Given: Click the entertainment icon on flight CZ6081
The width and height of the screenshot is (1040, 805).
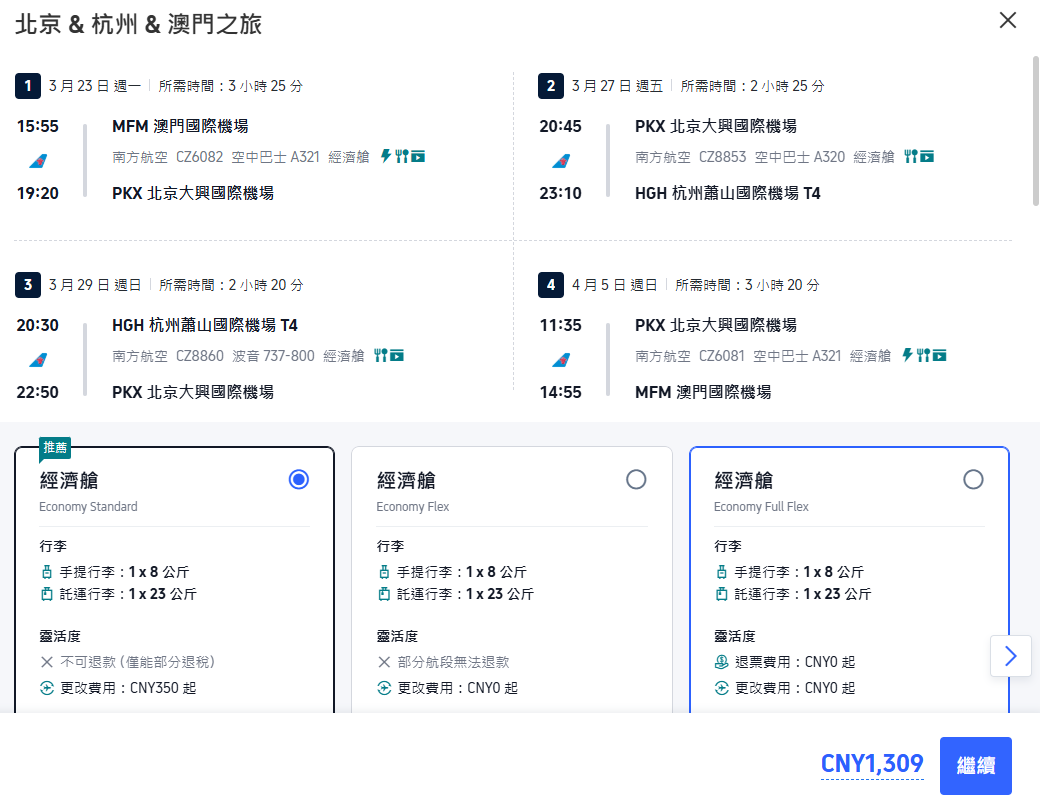Looking at the screenshot, I should pyautogui.click(x=938, y=355).
